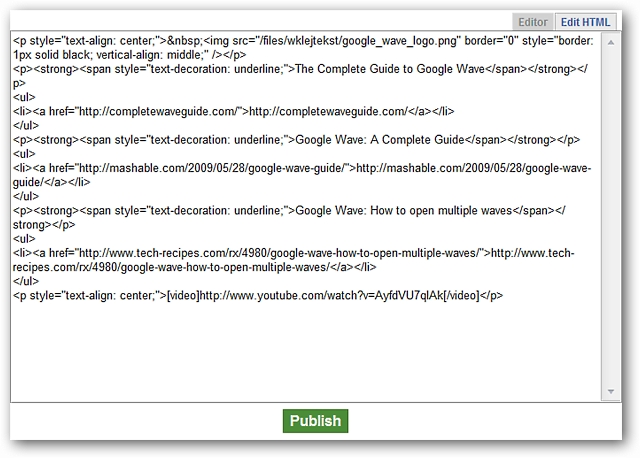The image size is (640, 458).
Task: Click the scrollbar up arrow
Action: (611, 42)
